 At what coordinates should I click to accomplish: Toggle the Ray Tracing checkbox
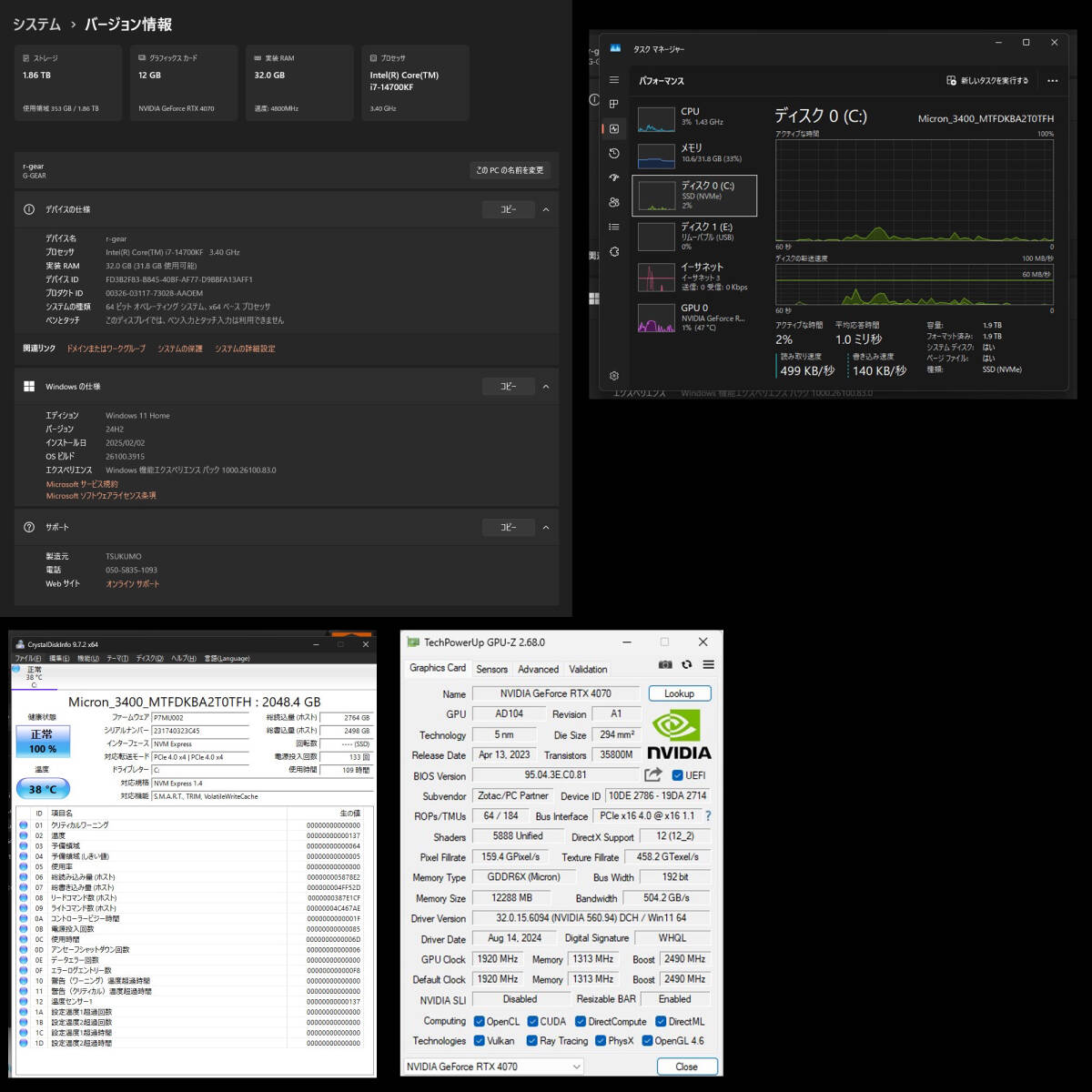tap(531, 1041)
